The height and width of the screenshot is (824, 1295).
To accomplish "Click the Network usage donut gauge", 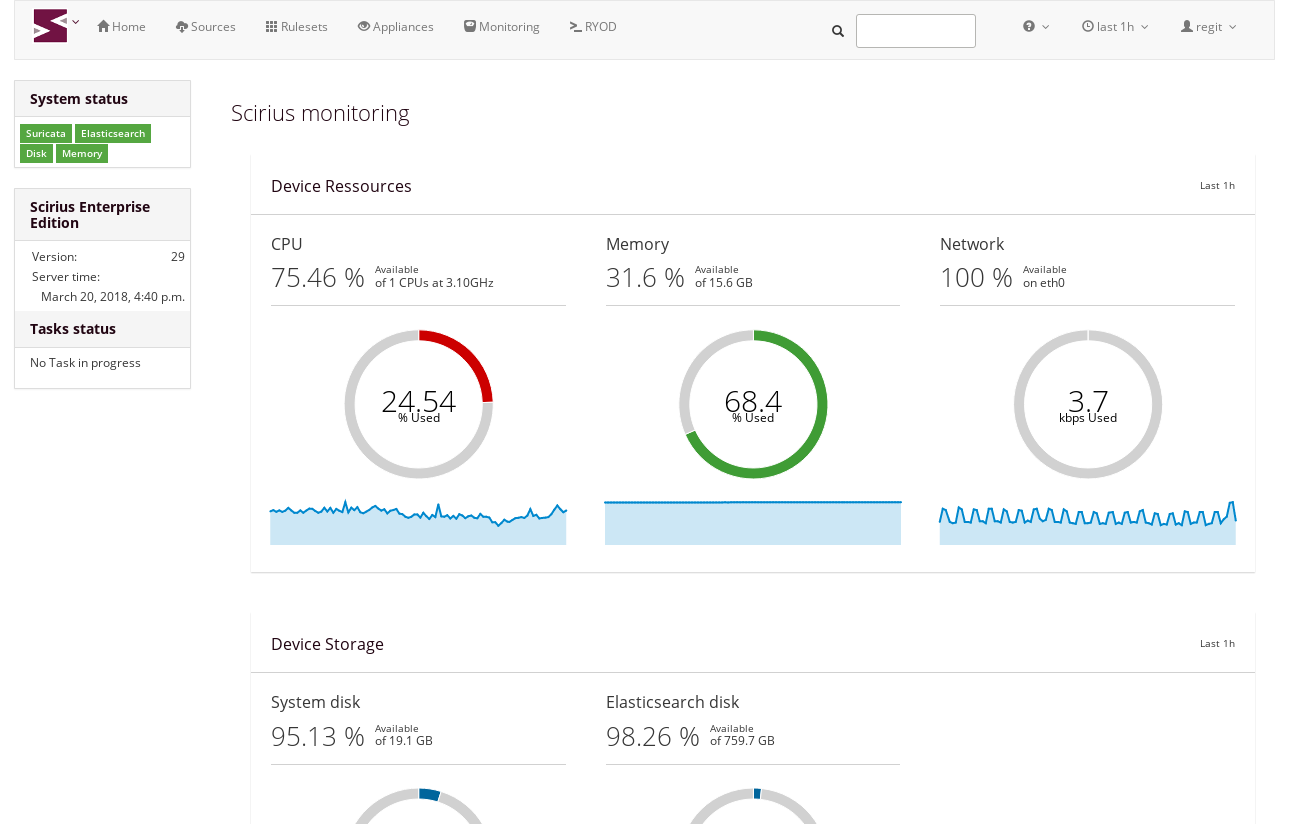I will point(1088,404).
